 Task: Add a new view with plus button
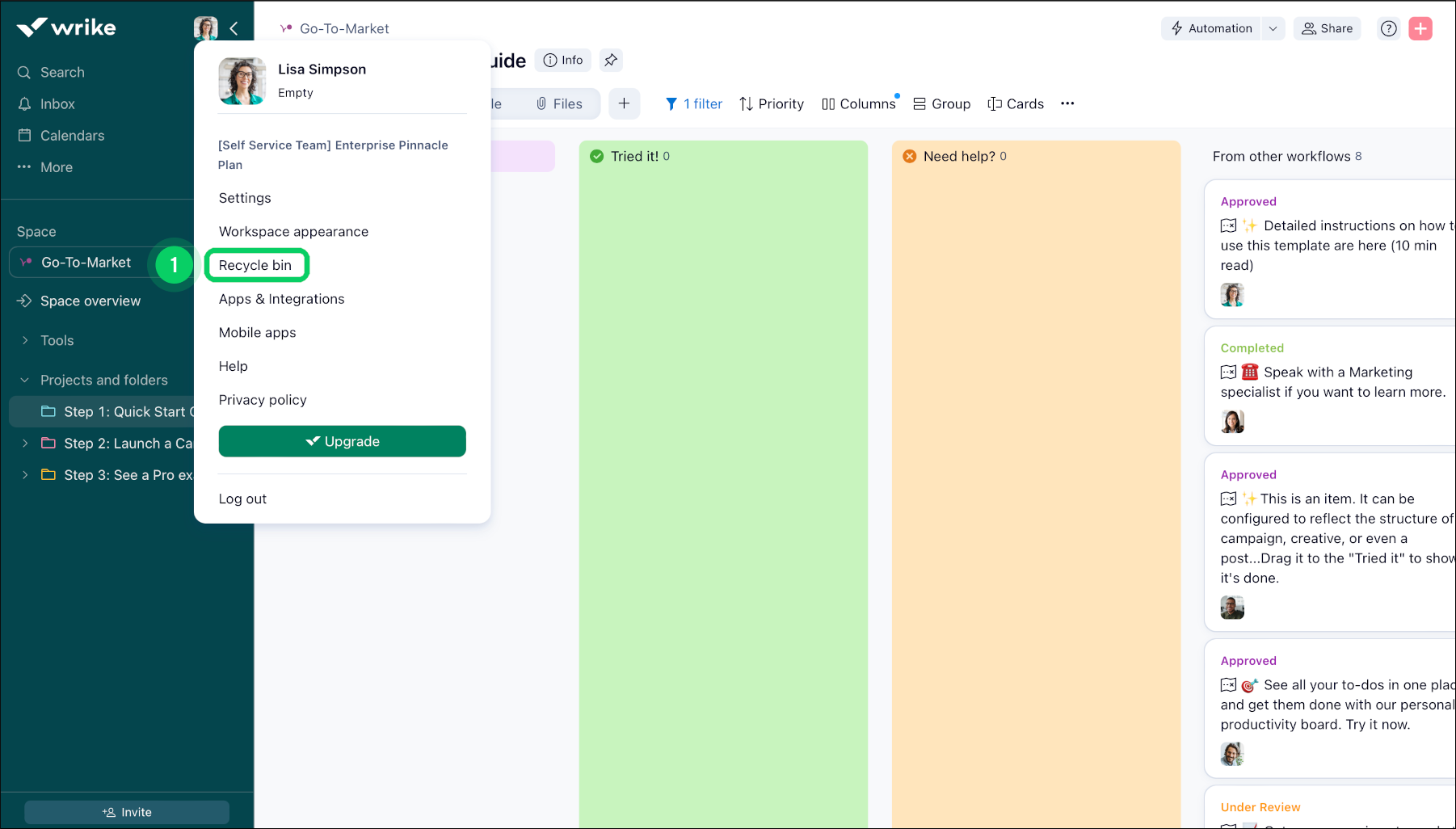coord(624,103)
